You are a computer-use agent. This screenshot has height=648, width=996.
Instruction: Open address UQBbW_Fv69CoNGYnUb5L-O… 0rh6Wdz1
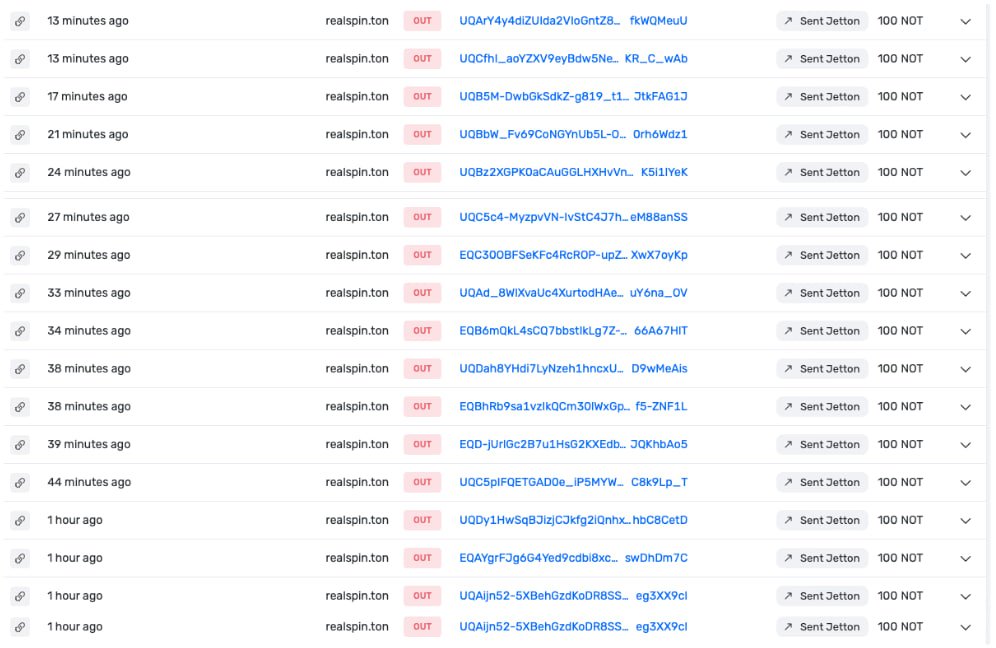(x=573, y=135)
